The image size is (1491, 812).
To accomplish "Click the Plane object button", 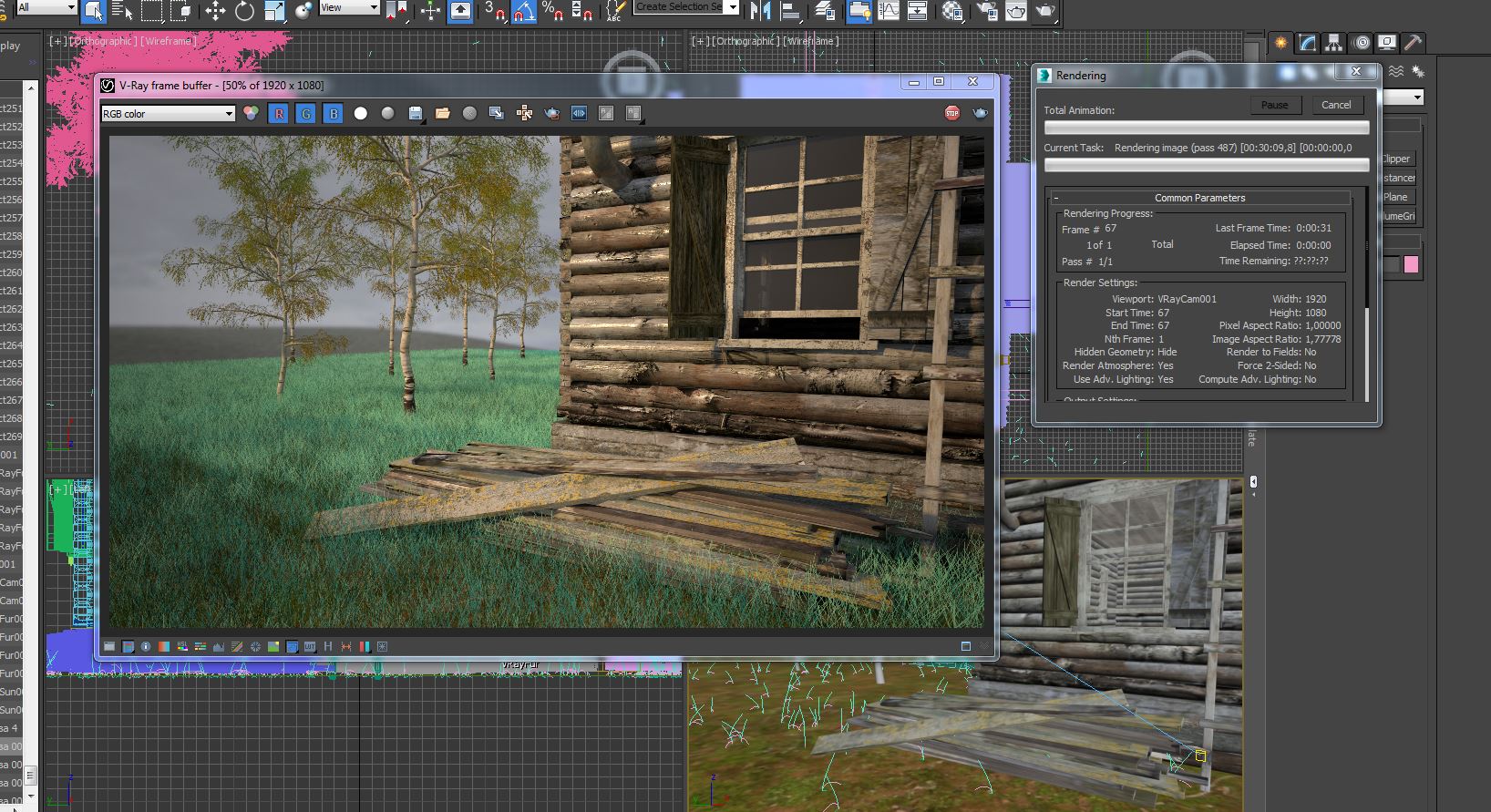I will click(x=1398, y=197).
